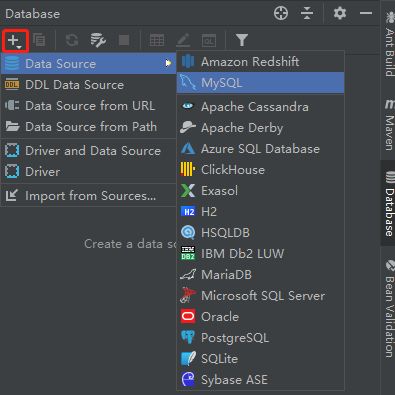Click the Edit pencil toolbar icon

click(183, 40)
